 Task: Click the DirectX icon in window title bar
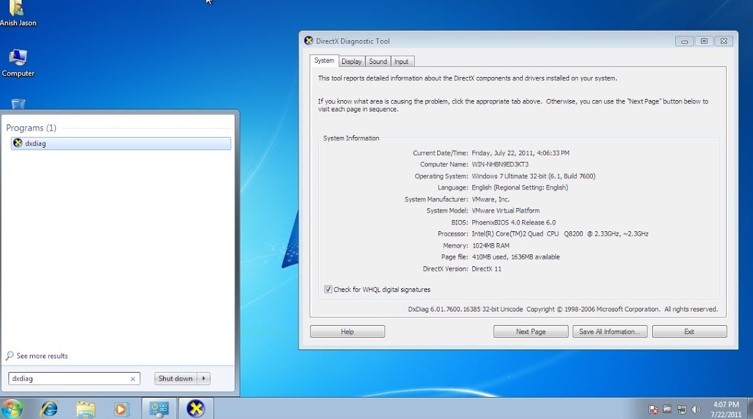point(308,41)
